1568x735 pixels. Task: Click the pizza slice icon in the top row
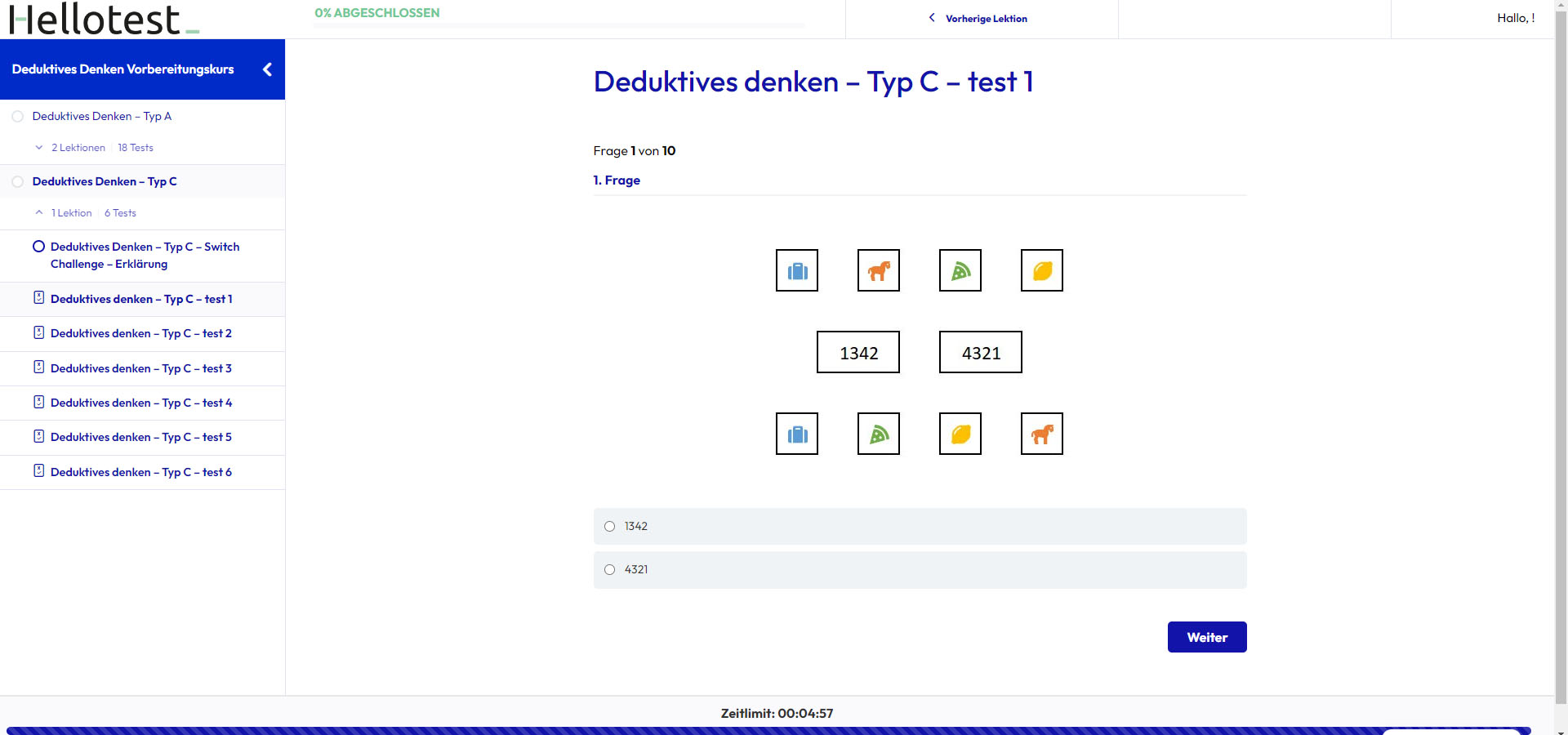pyautogui.click(x=960, y=270)
